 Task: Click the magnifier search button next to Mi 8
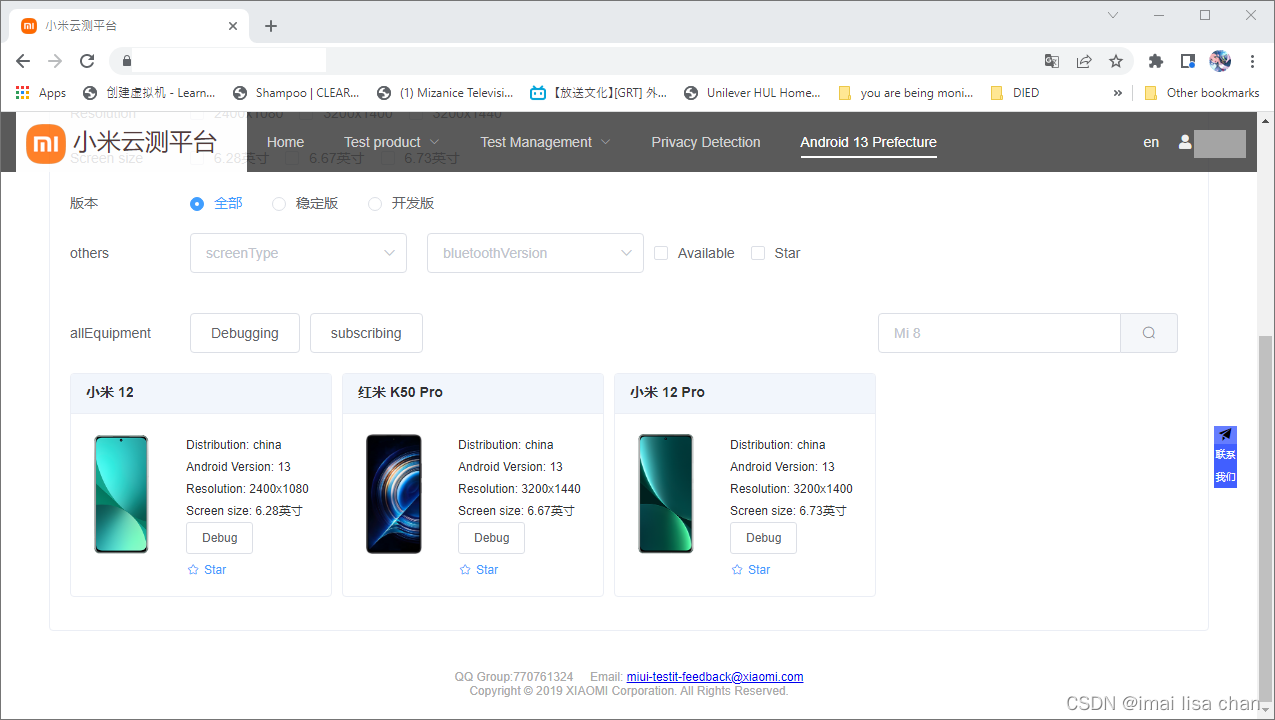click(1149, 333)
